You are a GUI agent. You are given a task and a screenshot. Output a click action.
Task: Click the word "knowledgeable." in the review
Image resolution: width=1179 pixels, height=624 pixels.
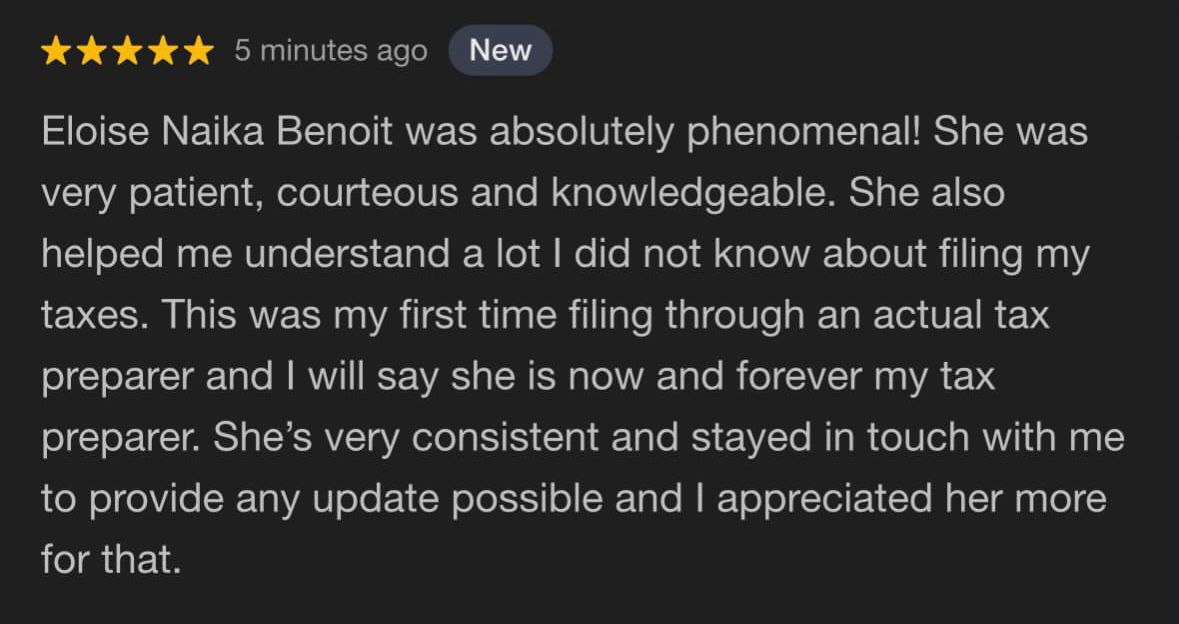pyautogui.click(x=693, y=194)
